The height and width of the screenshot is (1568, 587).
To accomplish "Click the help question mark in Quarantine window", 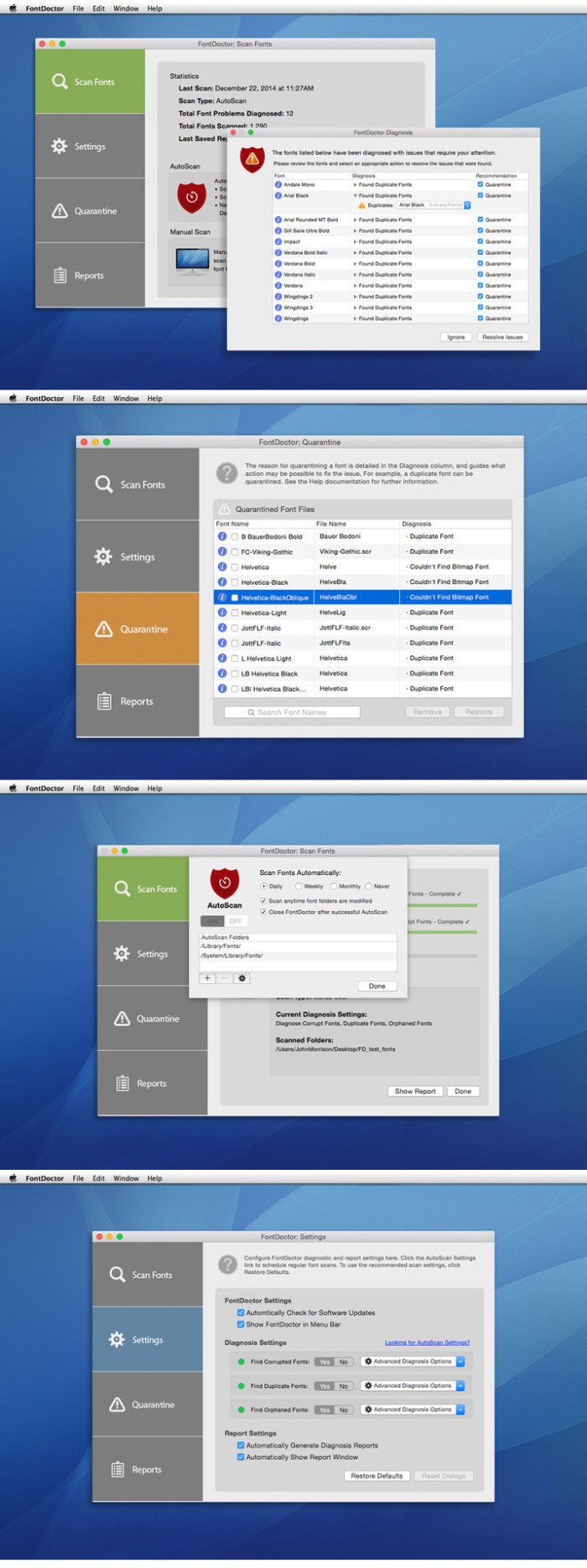I will point(226,473).
